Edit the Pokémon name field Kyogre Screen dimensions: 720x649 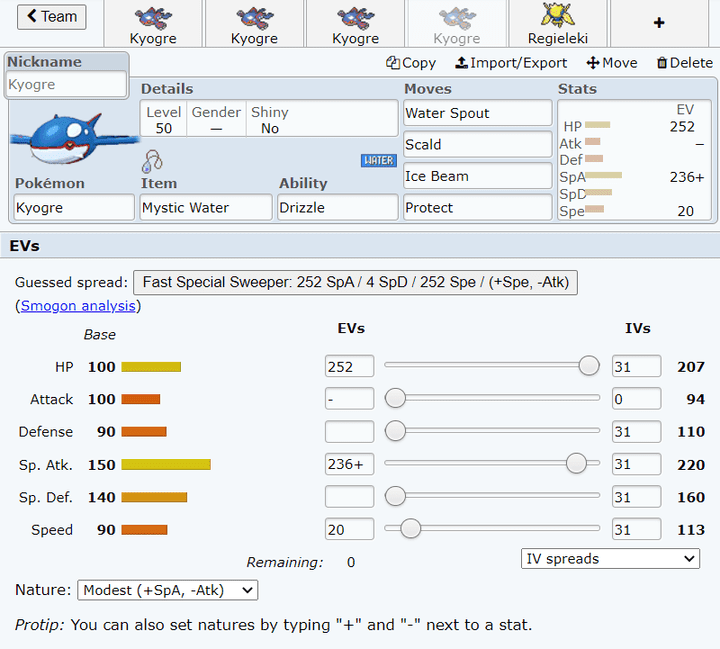click(74, 208)
